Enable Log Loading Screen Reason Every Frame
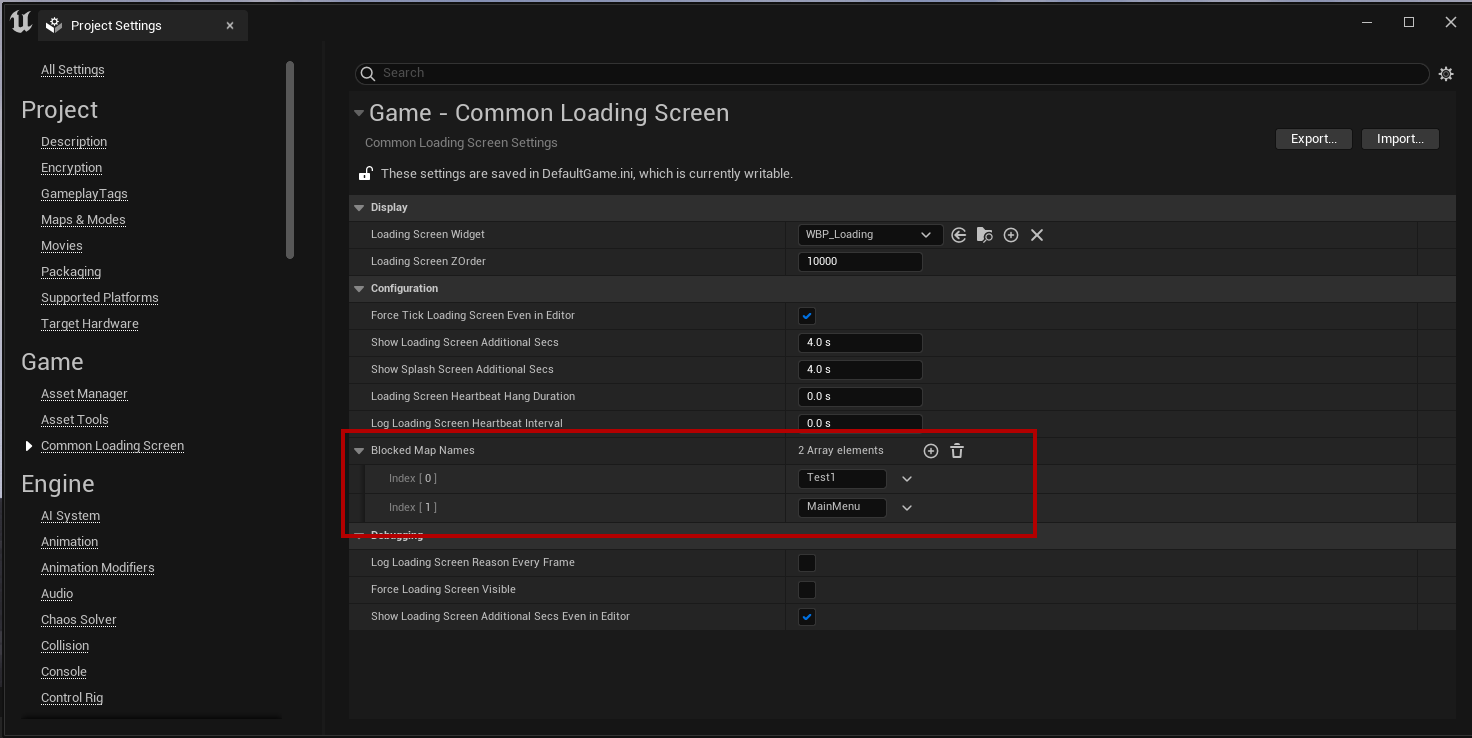Viewport: 1472px width, 738px height. tap(807, 563)
